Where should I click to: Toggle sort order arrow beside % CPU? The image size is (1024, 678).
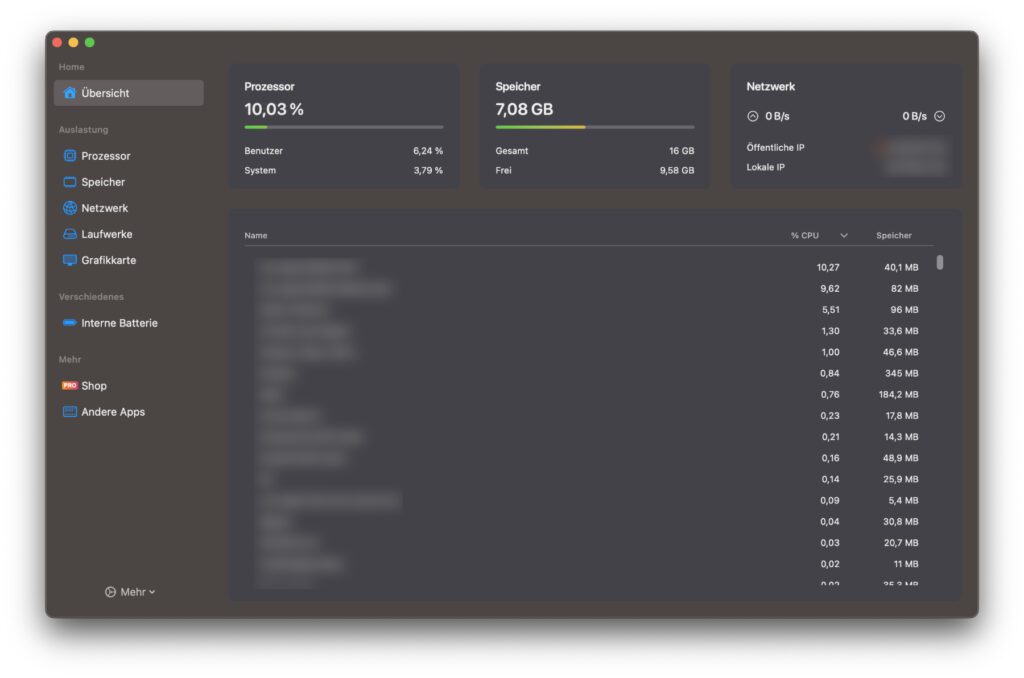point(843,236)
